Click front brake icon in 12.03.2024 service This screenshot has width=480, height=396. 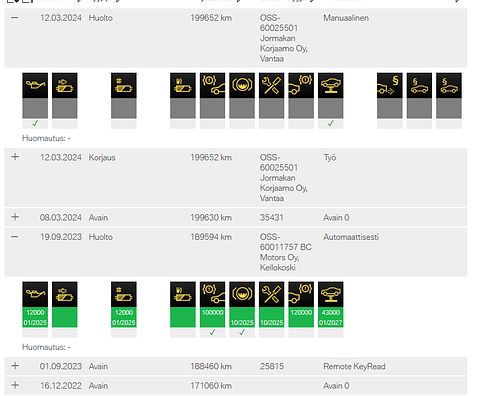click(x=212, y=85)
